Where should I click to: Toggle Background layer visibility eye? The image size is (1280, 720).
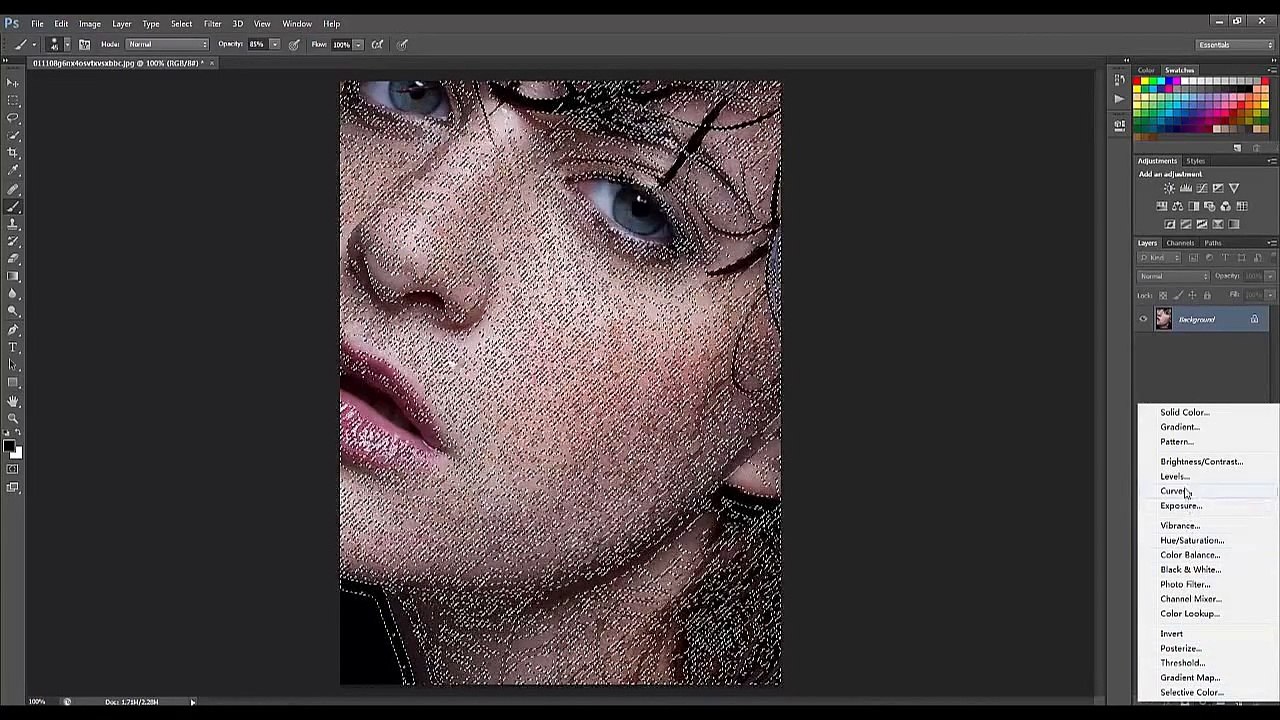point(1143,319)
